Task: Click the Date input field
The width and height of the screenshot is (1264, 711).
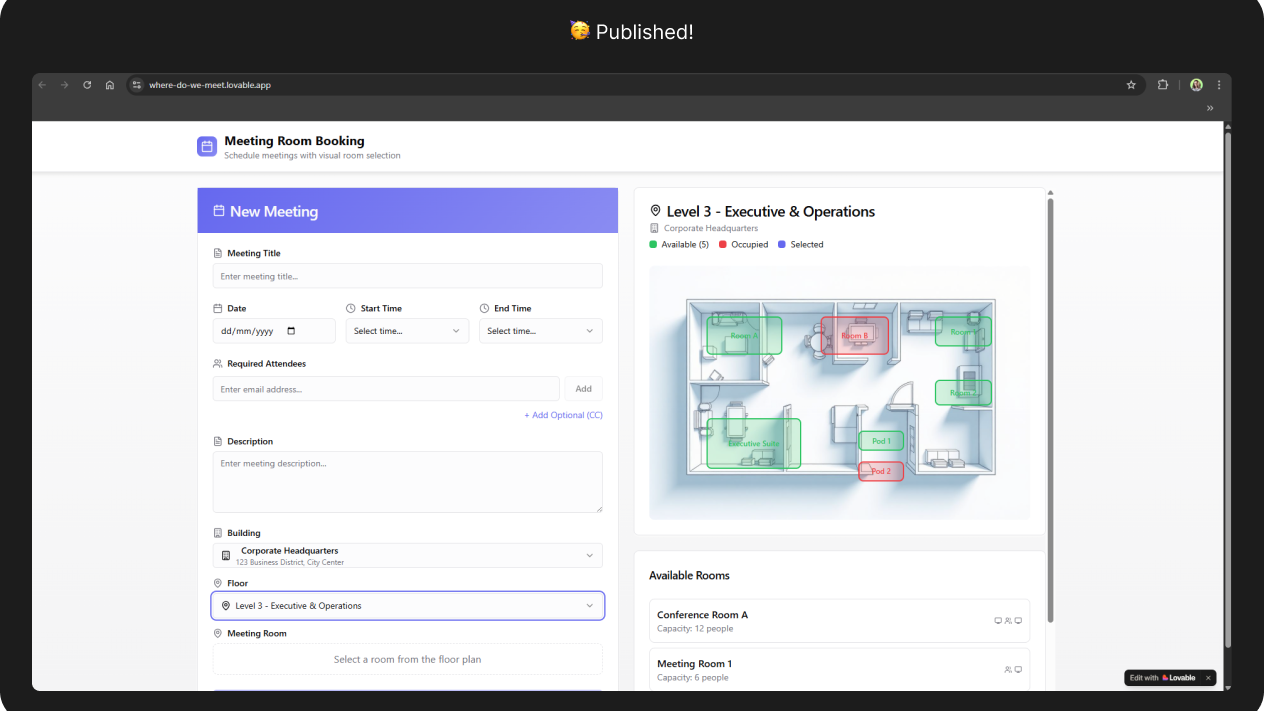Action: (x=274, y=331)
